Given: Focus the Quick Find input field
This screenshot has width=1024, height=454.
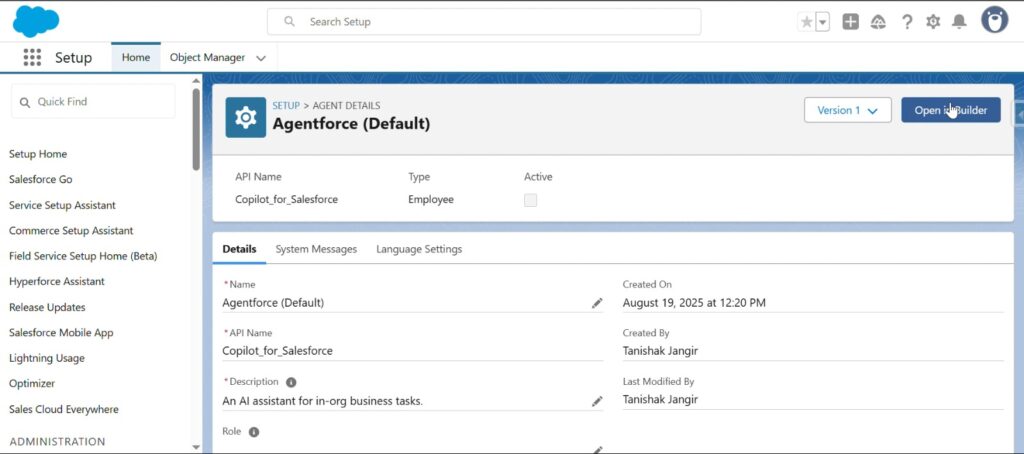Looking at the screenshot, I should pos(93,101).
